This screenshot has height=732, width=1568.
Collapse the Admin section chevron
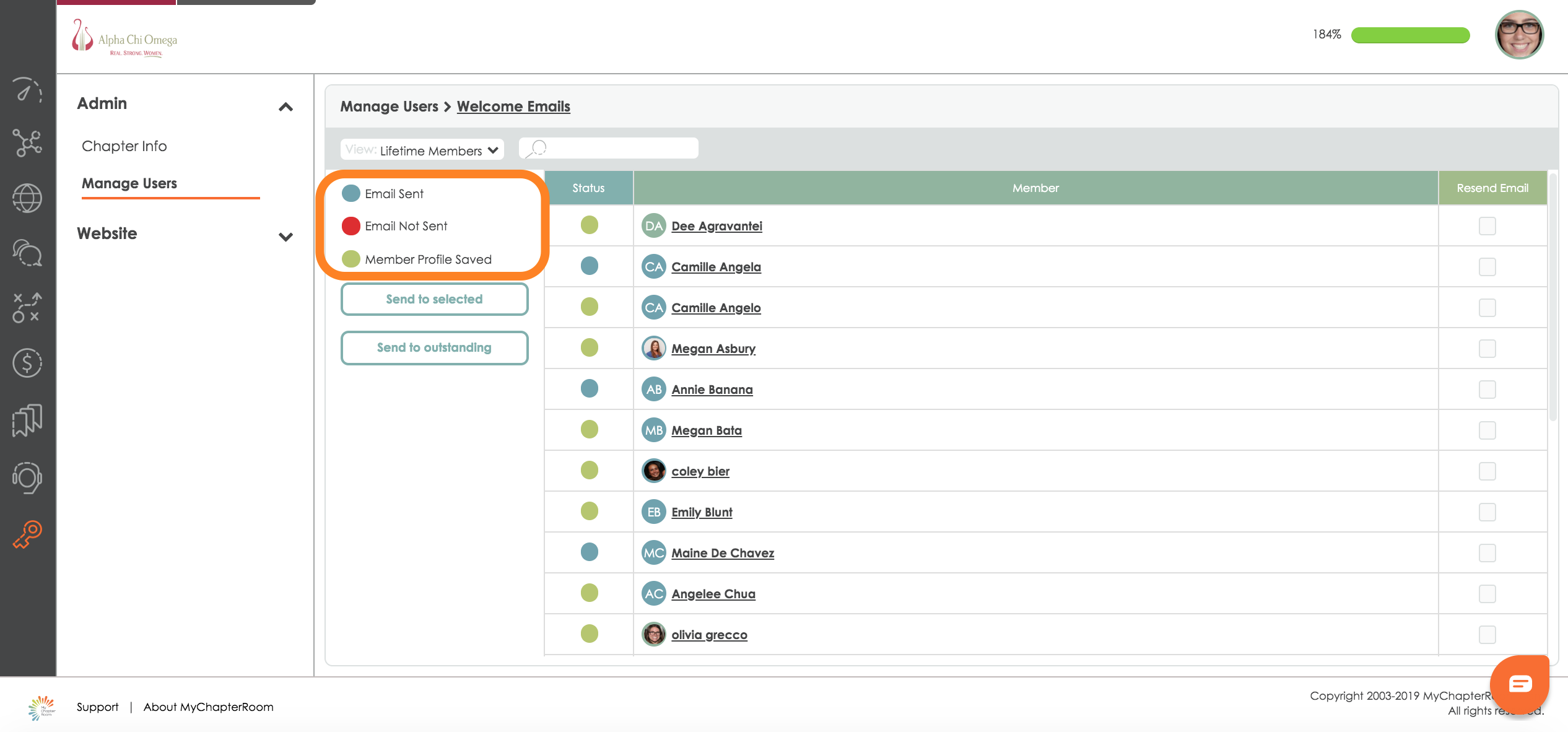click(285, 107)
